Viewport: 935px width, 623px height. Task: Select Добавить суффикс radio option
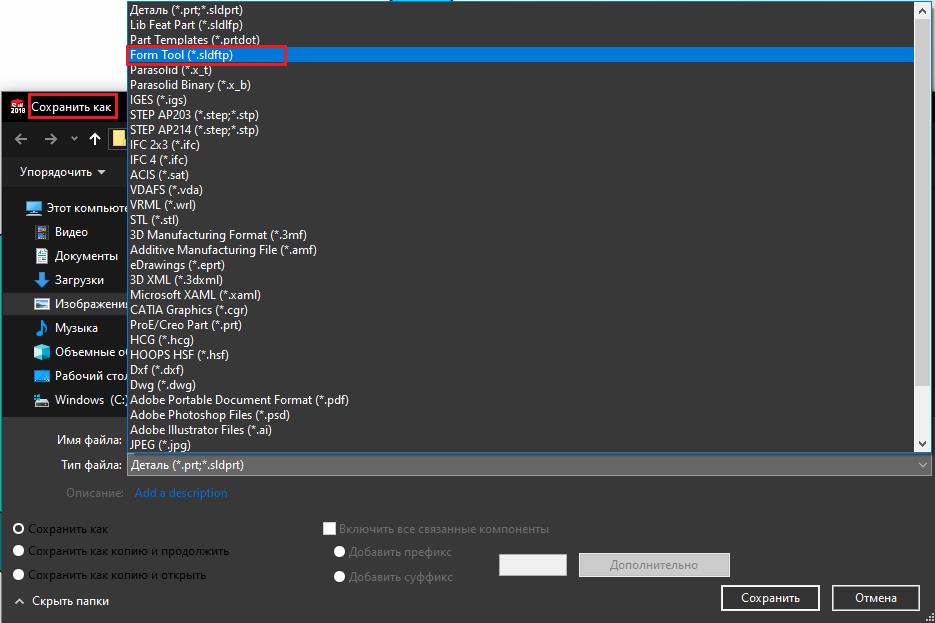(x=339, y=576)
